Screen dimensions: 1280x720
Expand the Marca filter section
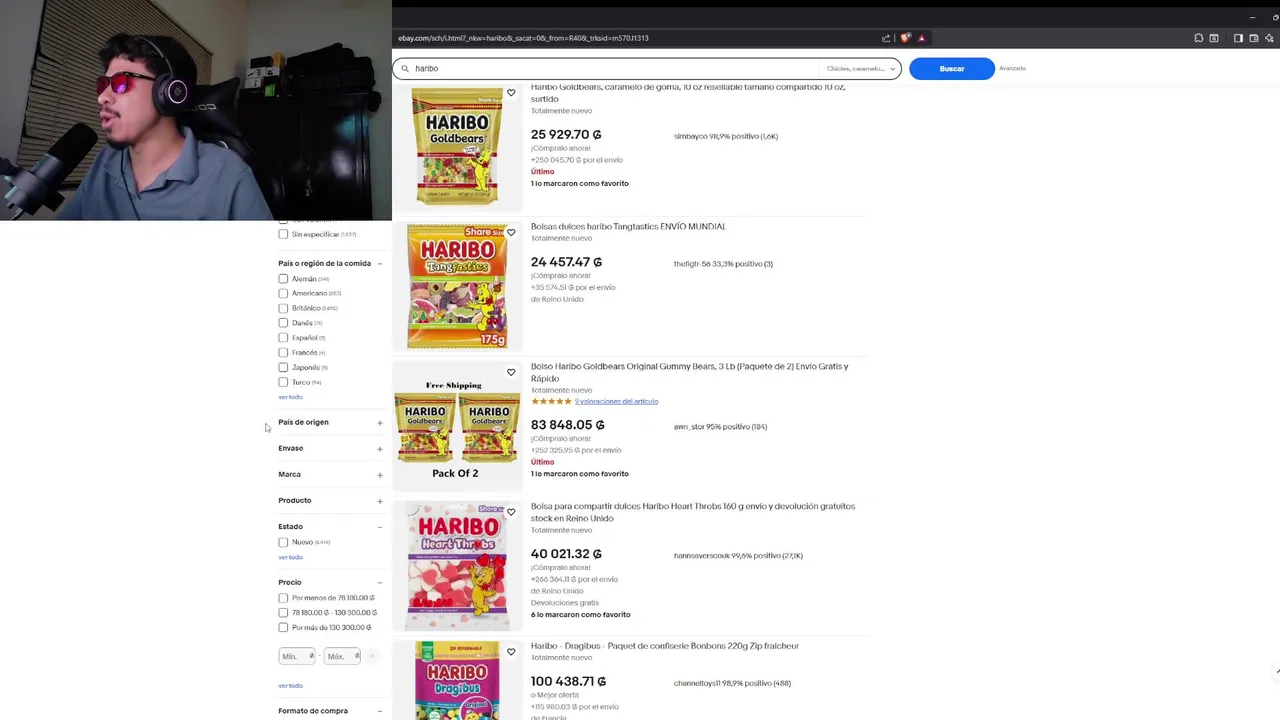pyautogui.click(x=380, y=474)
